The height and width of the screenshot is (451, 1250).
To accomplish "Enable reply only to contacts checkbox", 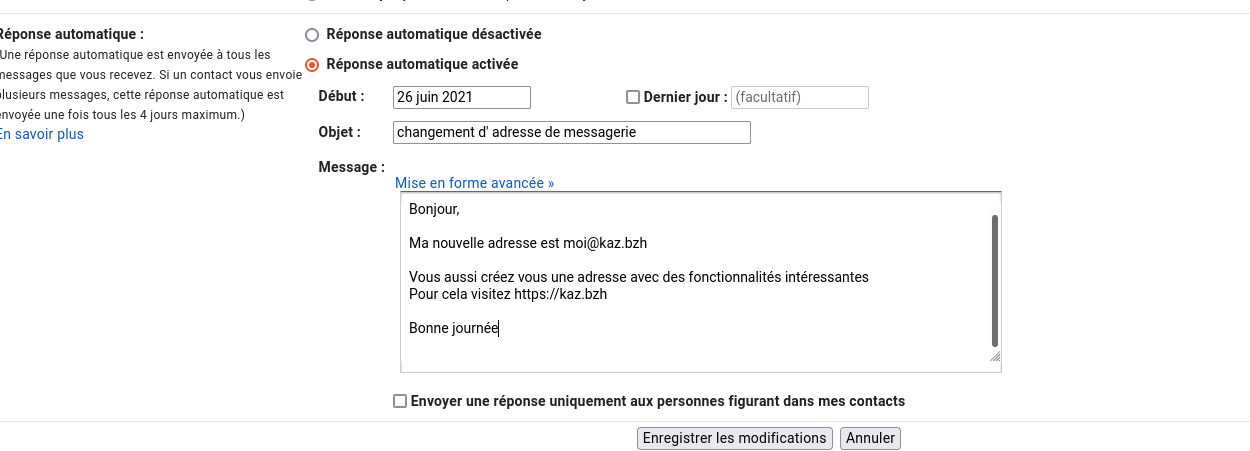I will 400,402.
